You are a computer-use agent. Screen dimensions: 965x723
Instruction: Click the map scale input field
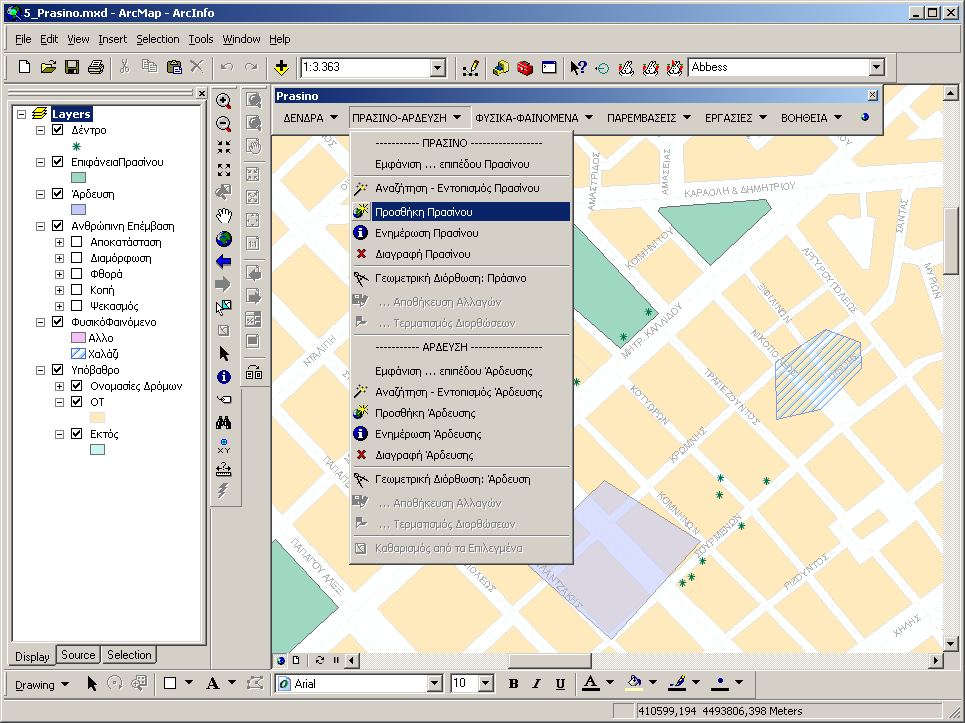point(366,68)
